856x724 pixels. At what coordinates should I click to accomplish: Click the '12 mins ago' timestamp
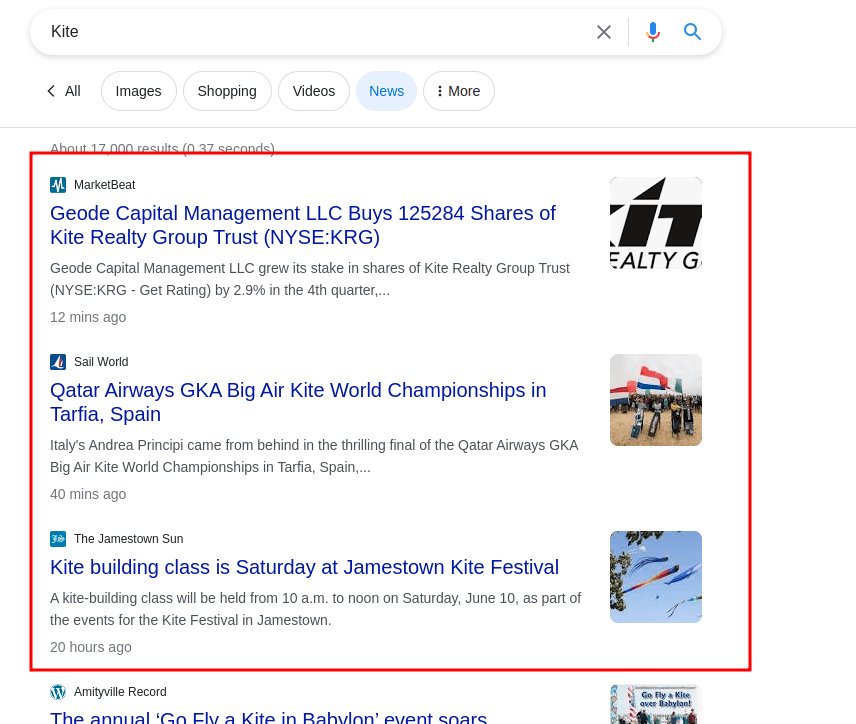[88, 317]
